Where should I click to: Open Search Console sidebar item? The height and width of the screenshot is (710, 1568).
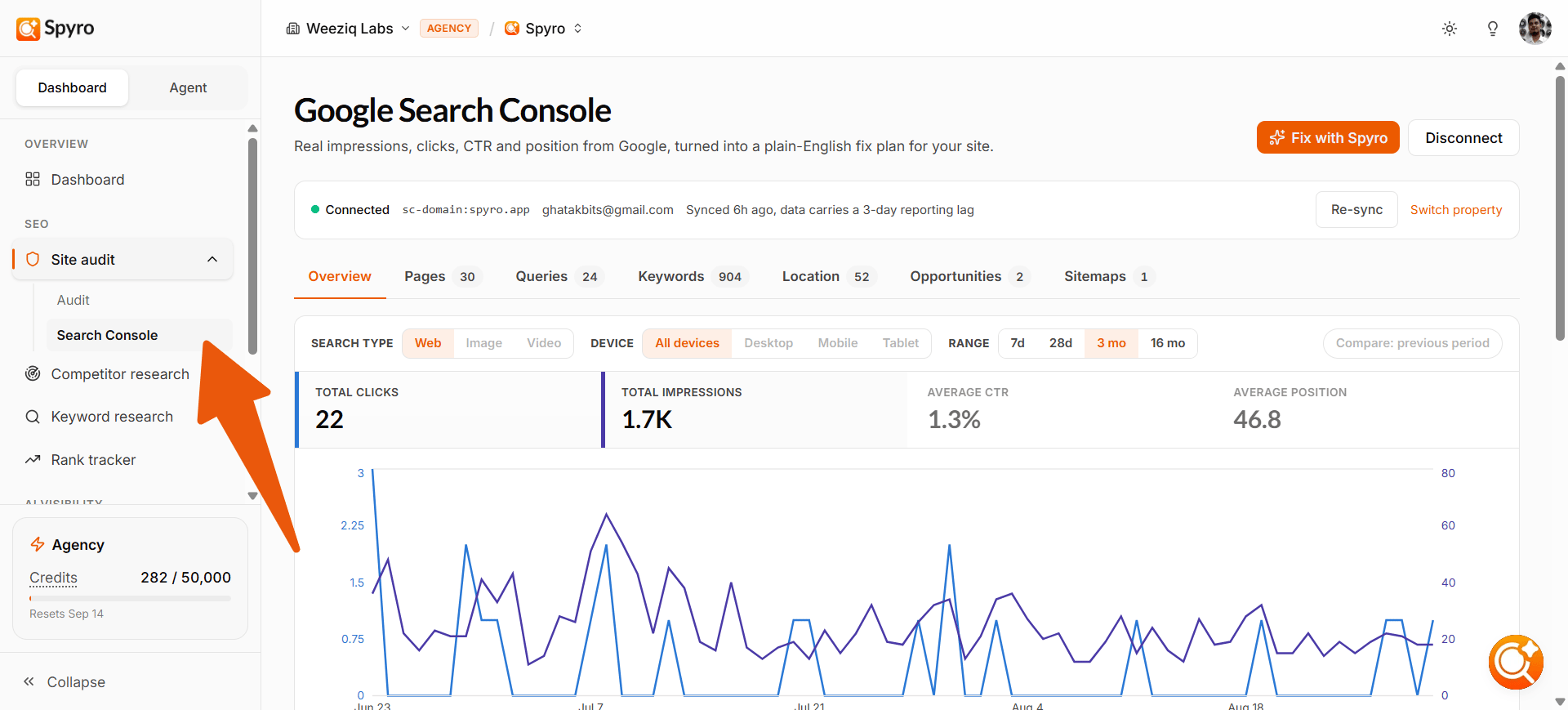click(139, 335)
